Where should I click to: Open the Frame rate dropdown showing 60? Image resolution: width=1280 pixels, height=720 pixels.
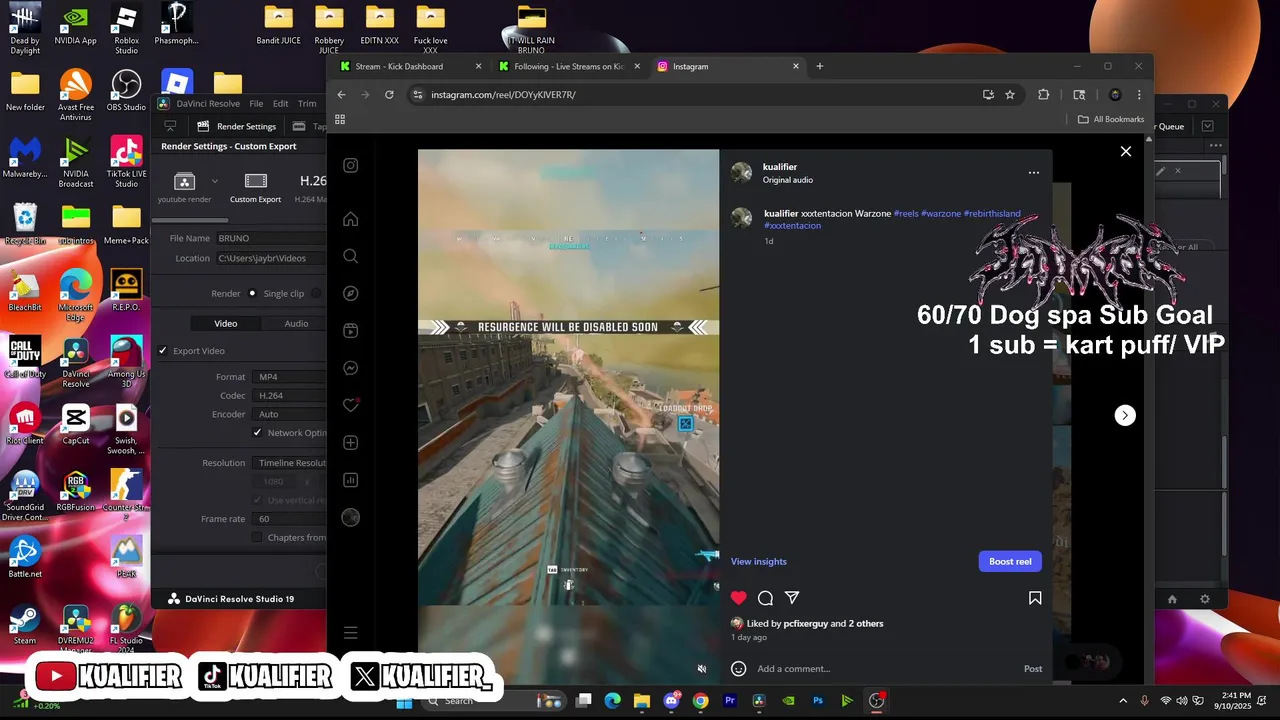(x=290, y=519)
